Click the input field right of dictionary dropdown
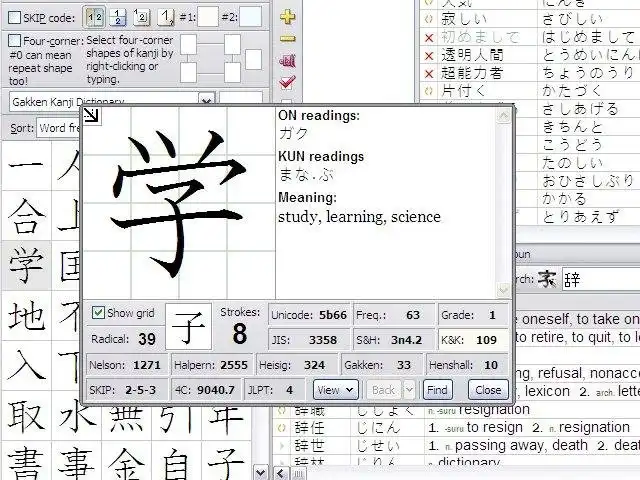The height and width of the screenshot is (480, 640). 241,98
